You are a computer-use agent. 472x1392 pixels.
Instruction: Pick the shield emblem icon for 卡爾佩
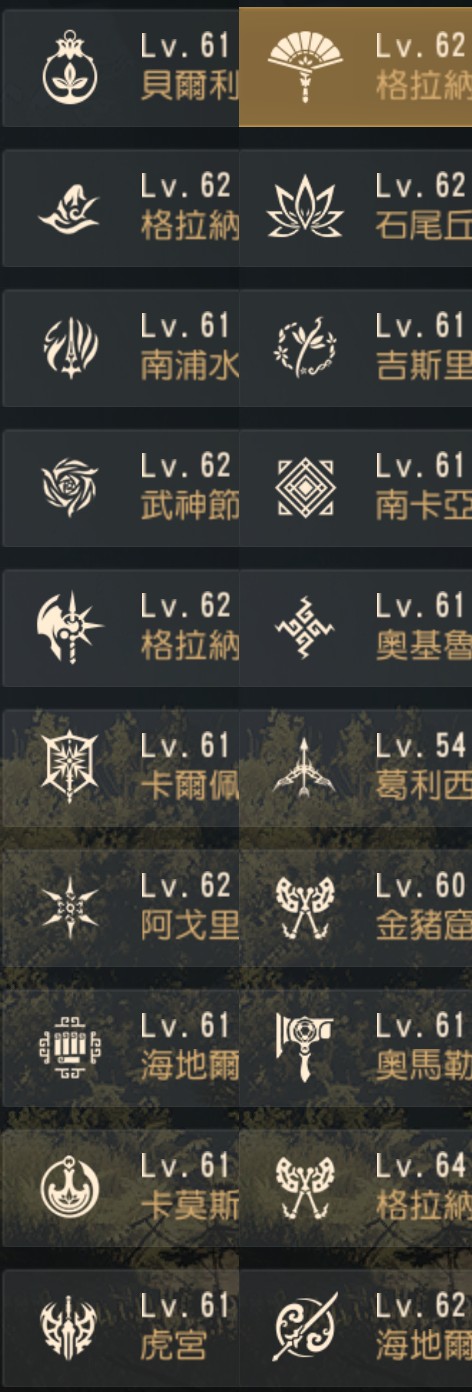70,768
